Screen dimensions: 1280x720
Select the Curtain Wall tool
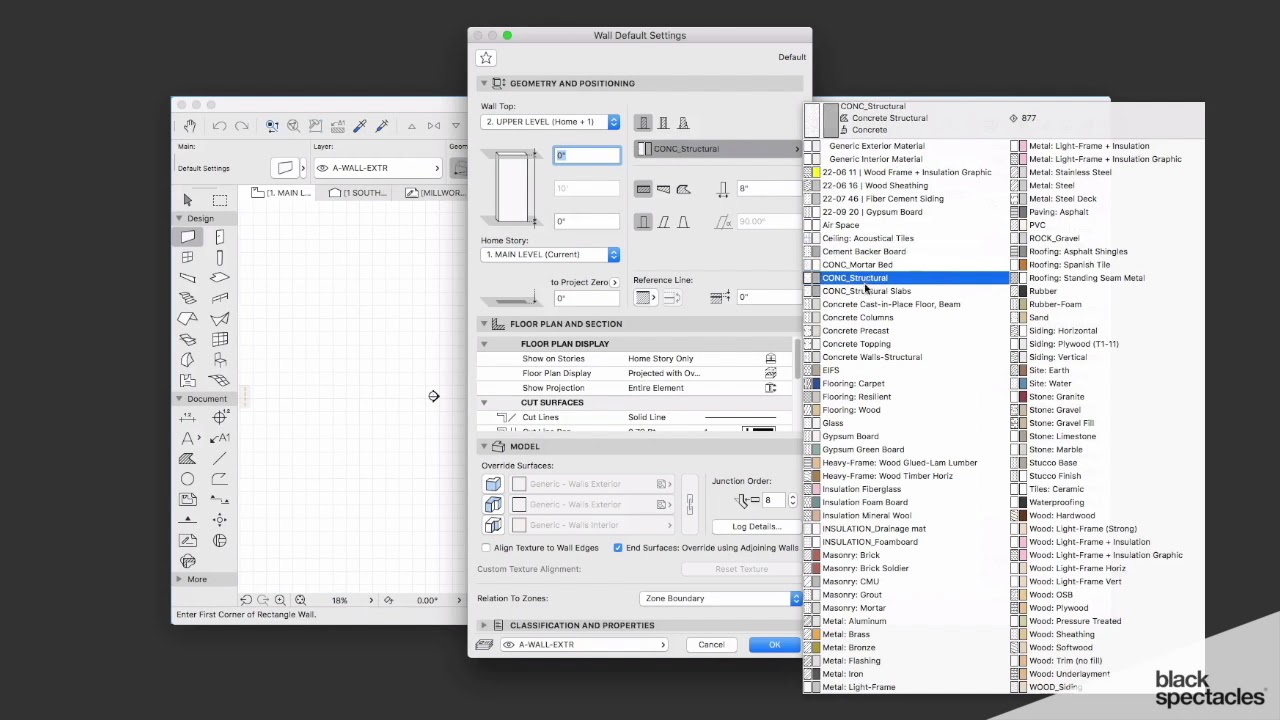click(220, 339)
